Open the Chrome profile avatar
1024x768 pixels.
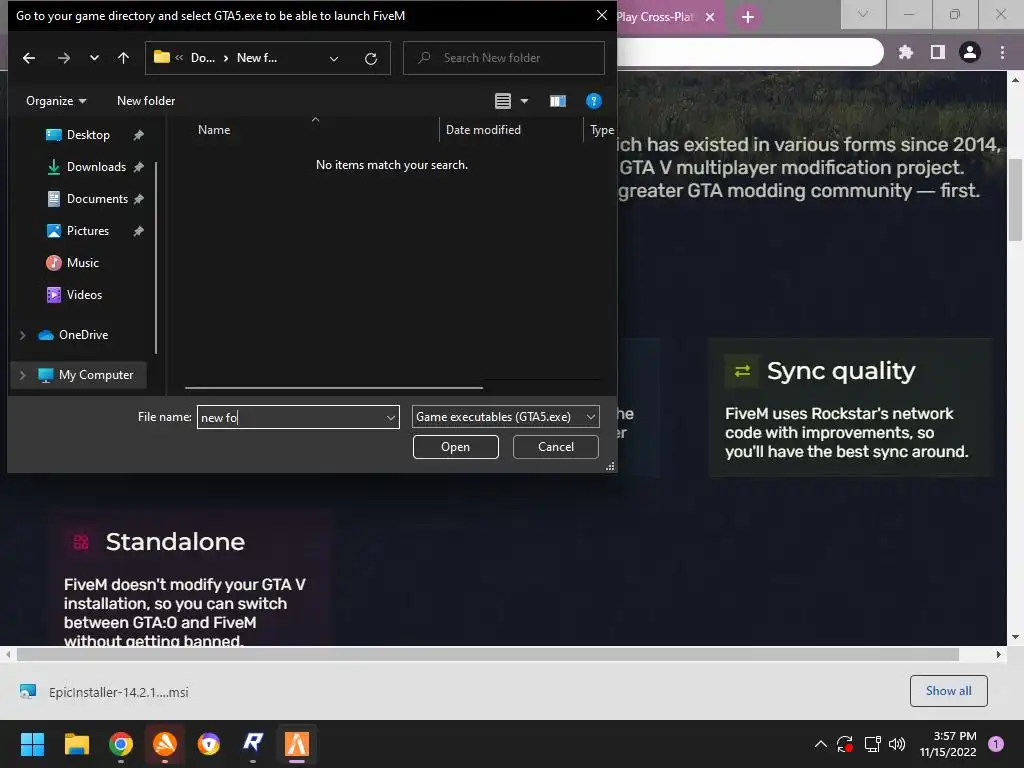tap(970, 52)
